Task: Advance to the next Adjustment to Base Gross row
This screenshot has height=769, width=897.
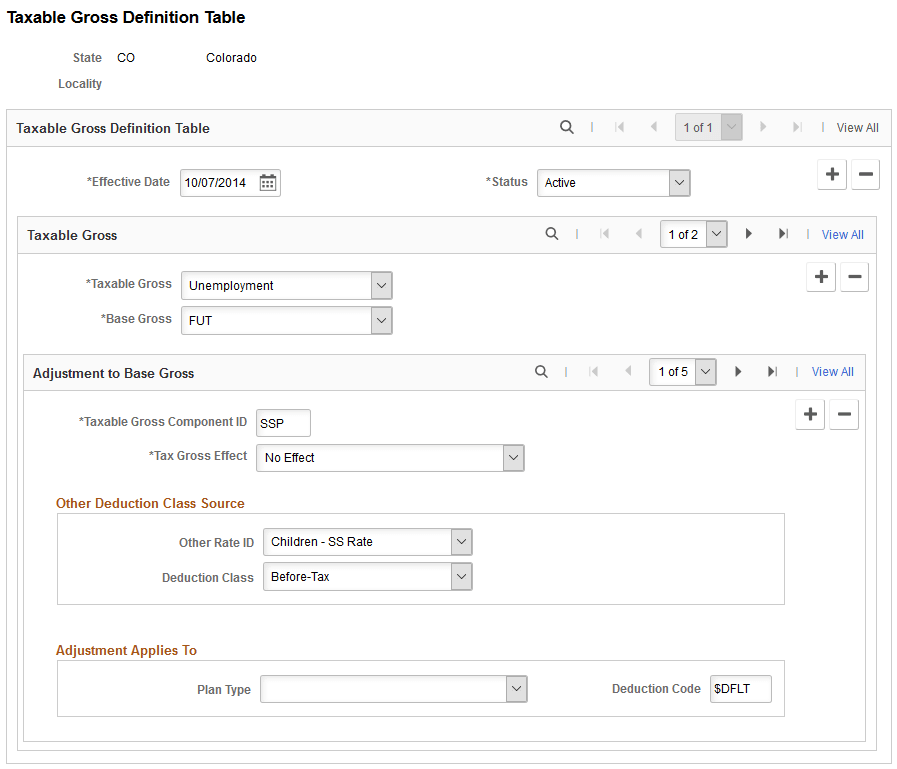Action: pos(738,371)
